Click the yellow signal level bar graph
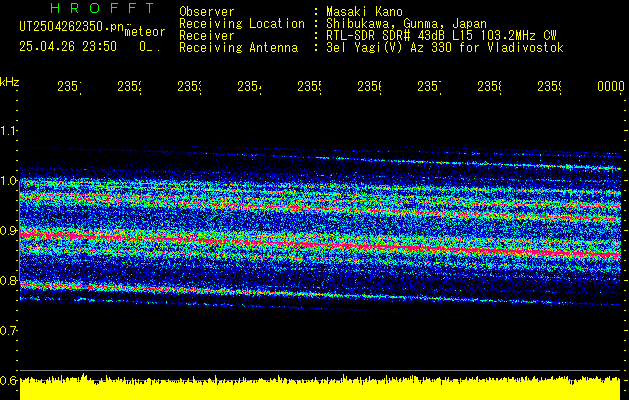This screenshot has width=629, height=400. coord(320,388)
